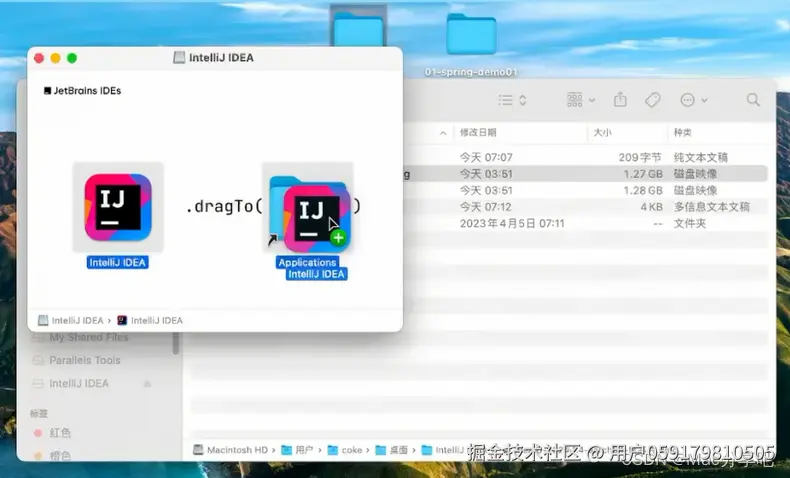The image size is (790, 478).
Task: Toggle the name column sort direction arrow
Action: click(443, 133)
